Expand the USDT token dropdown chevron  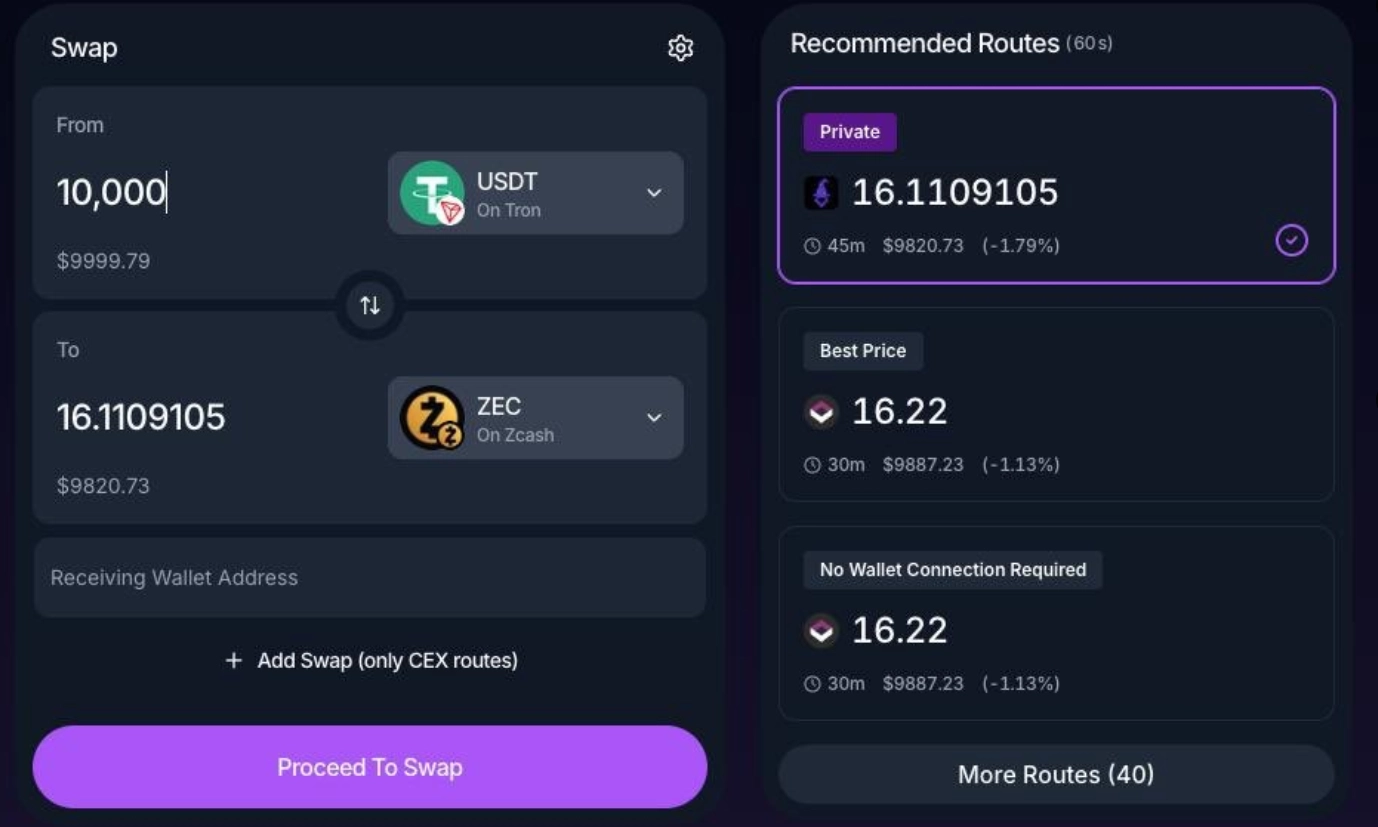coord(654,193)
